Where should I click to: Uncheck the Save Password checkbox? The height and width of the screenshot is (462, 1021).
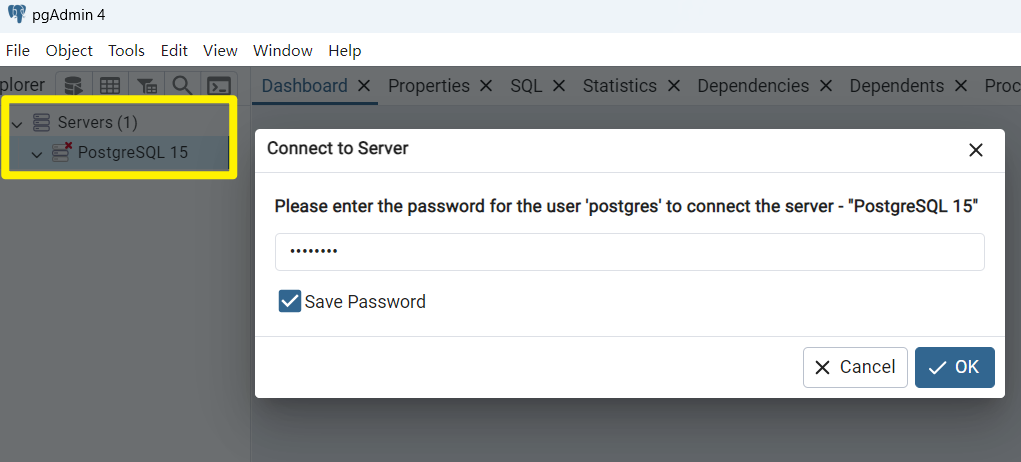[x=290, y=301]
